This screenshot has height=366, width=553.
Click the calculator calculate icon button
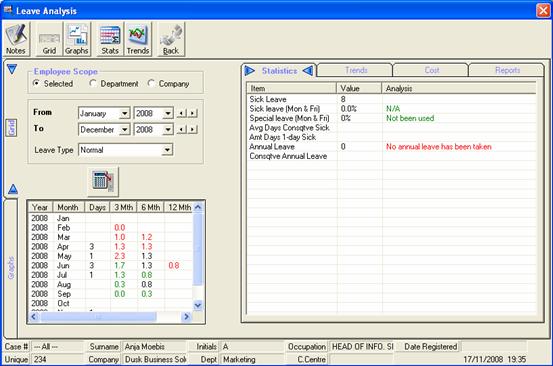103,181
